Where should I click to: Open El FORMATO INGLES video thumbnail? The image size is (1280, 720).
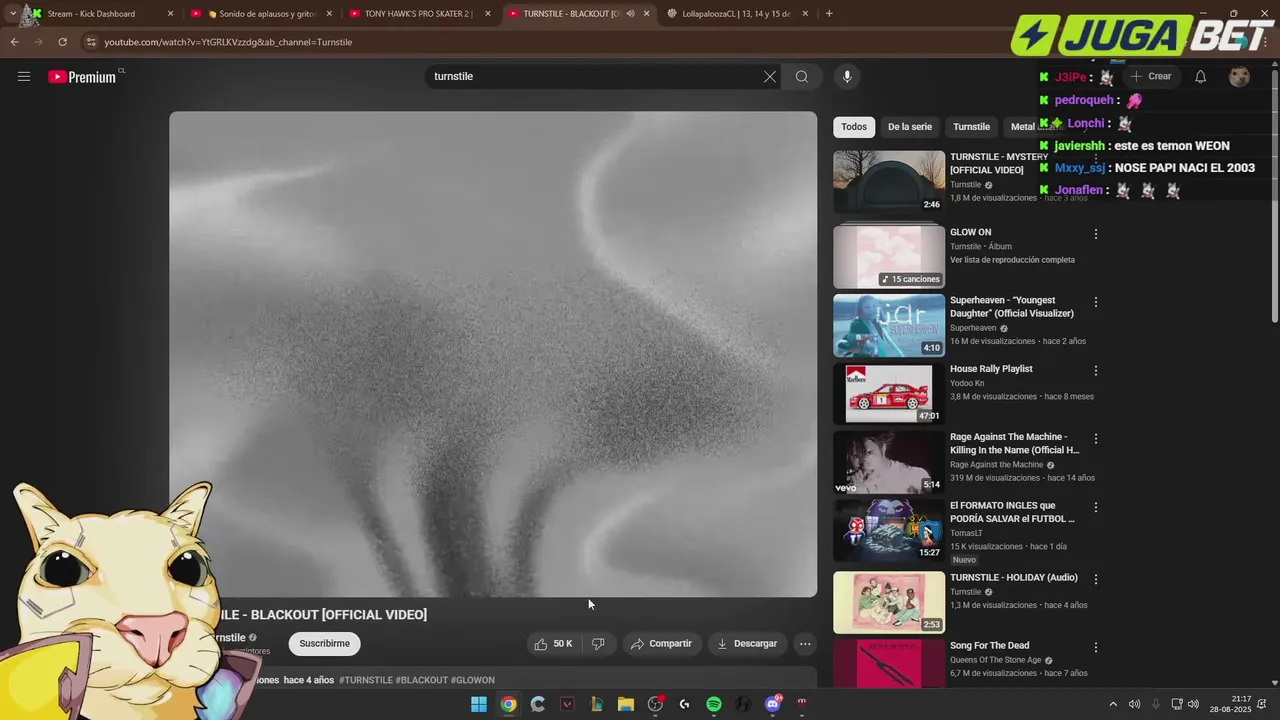[889, 530]
